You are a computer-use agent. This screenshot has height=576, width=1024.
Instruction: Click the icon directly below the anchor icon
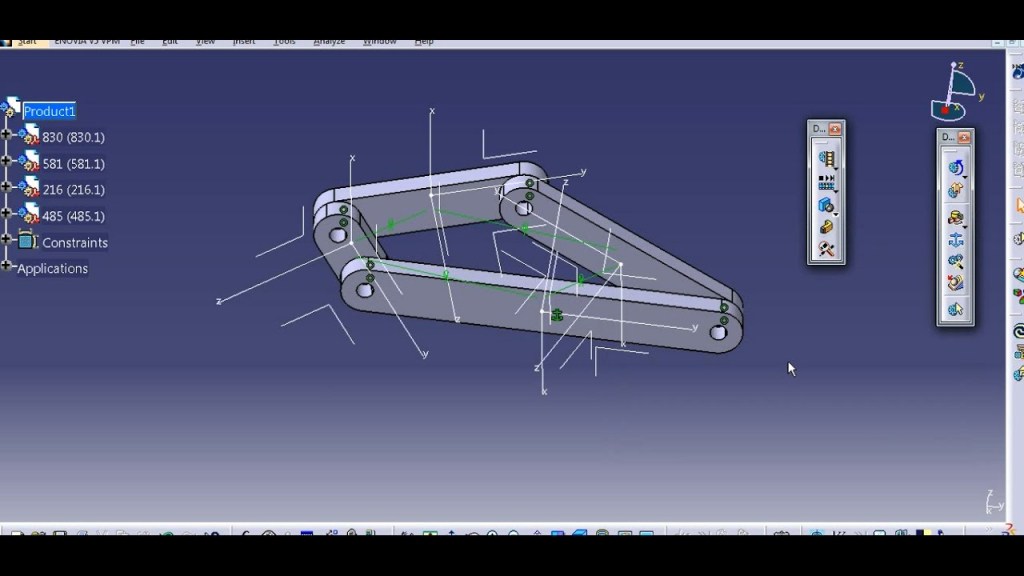point(955,262)
